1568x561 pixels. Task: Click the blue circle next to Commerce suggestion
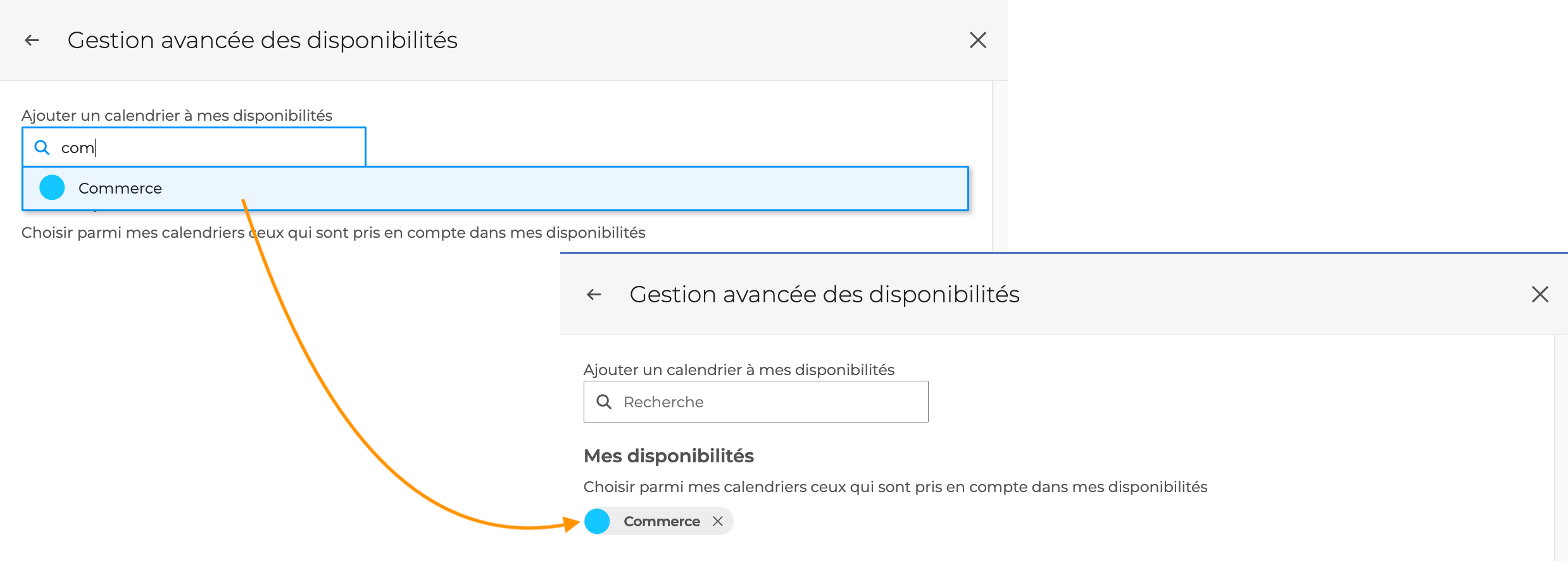52,188
